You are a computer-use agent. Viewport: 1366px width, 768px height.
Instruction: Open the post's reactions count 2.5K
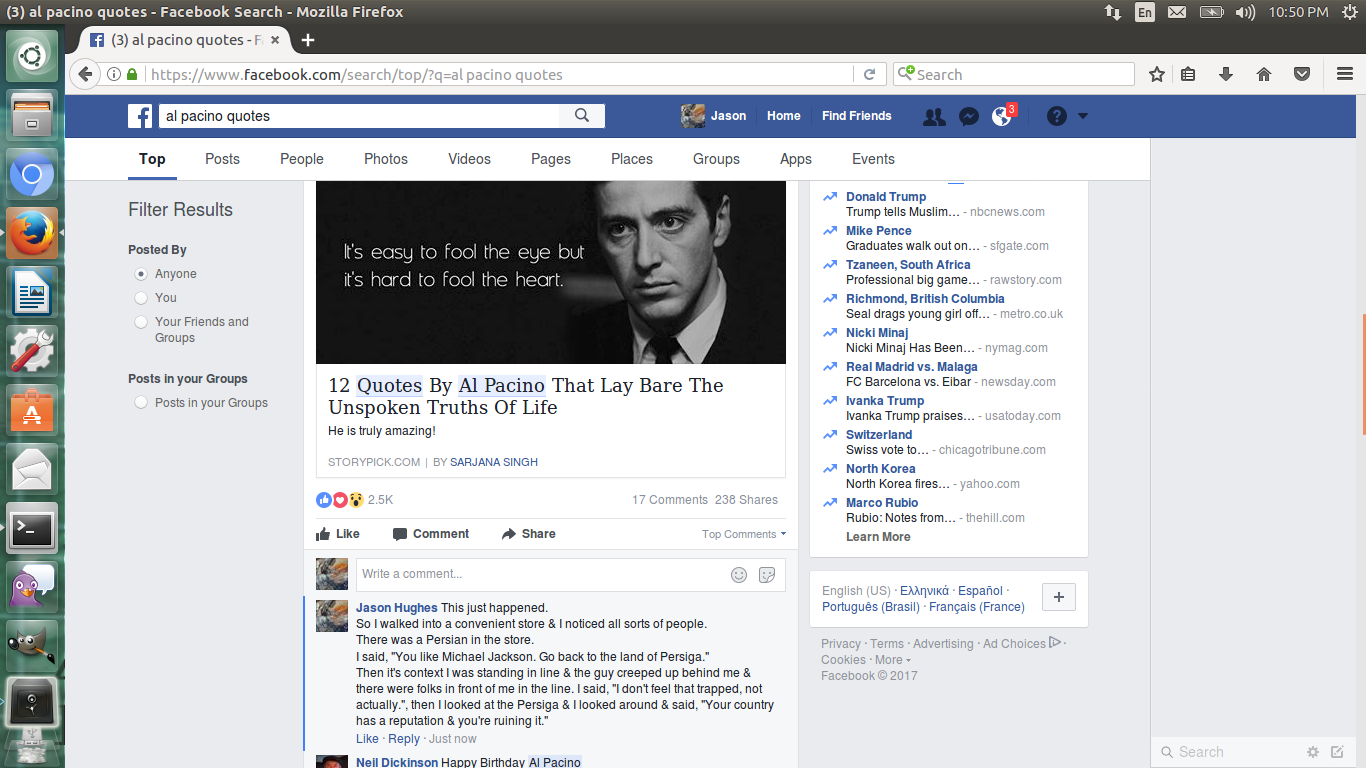(381, 500)
